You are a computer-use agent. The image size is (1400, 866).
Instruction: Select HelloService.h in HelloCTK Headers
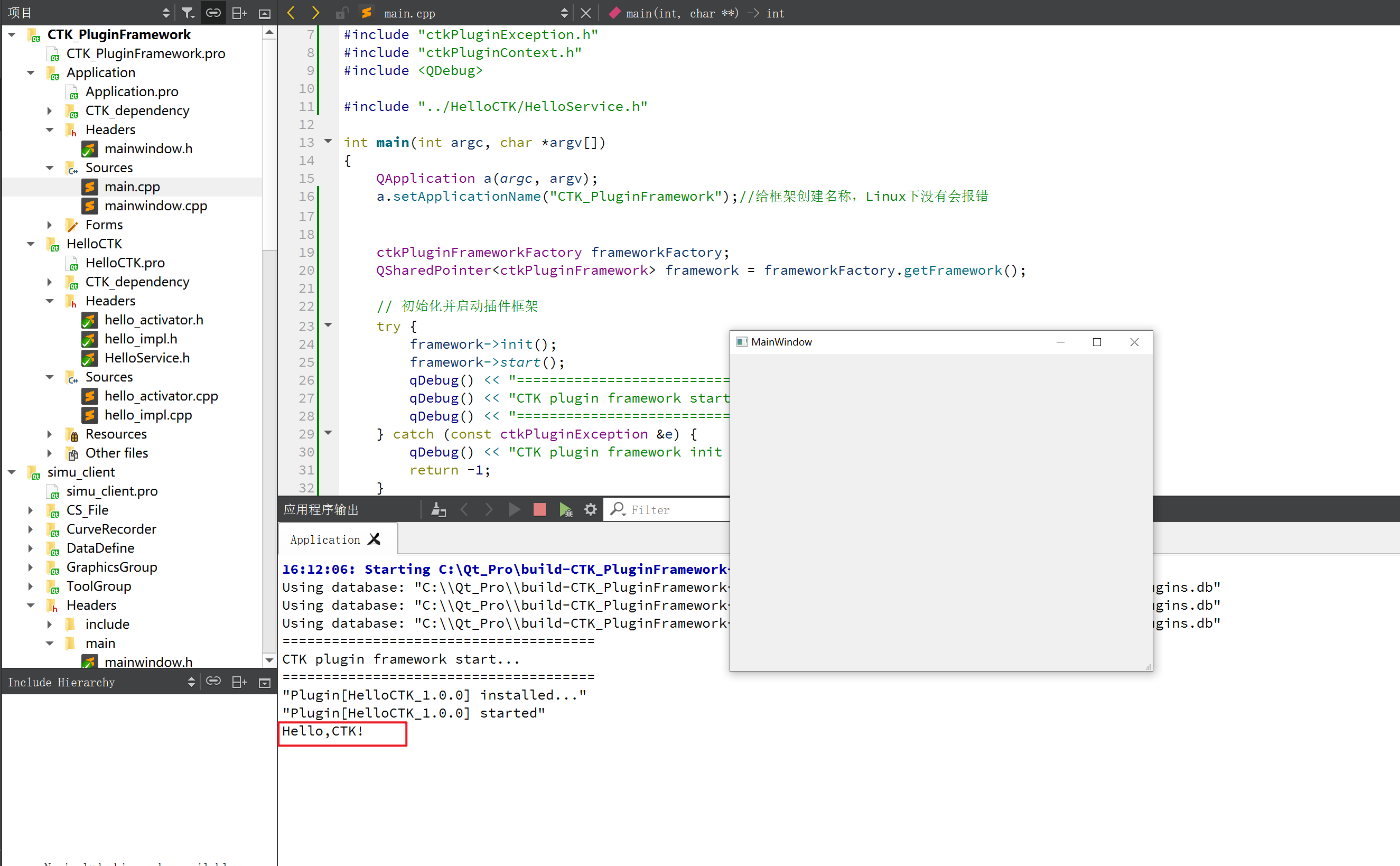(x=146, y=358)
